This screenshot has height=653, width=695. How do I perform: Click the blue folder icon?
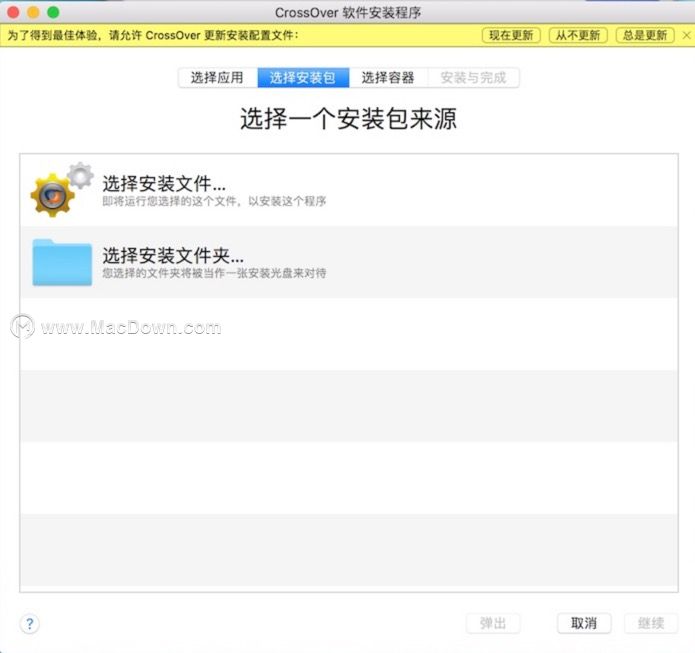tap(62, 262)
